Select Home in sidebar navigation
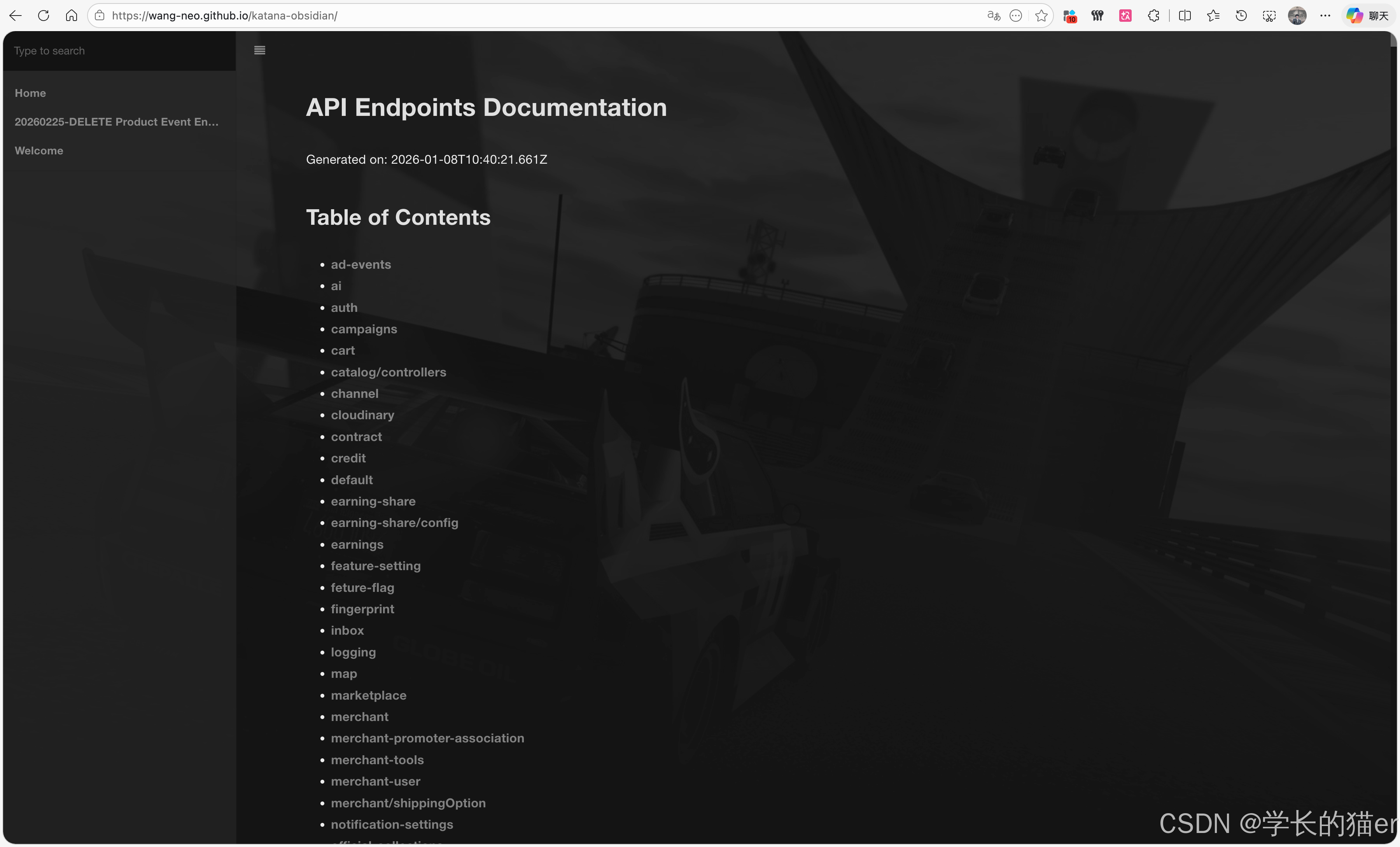This screenshot has width=1400, height=847. click(x=30, y=93)
